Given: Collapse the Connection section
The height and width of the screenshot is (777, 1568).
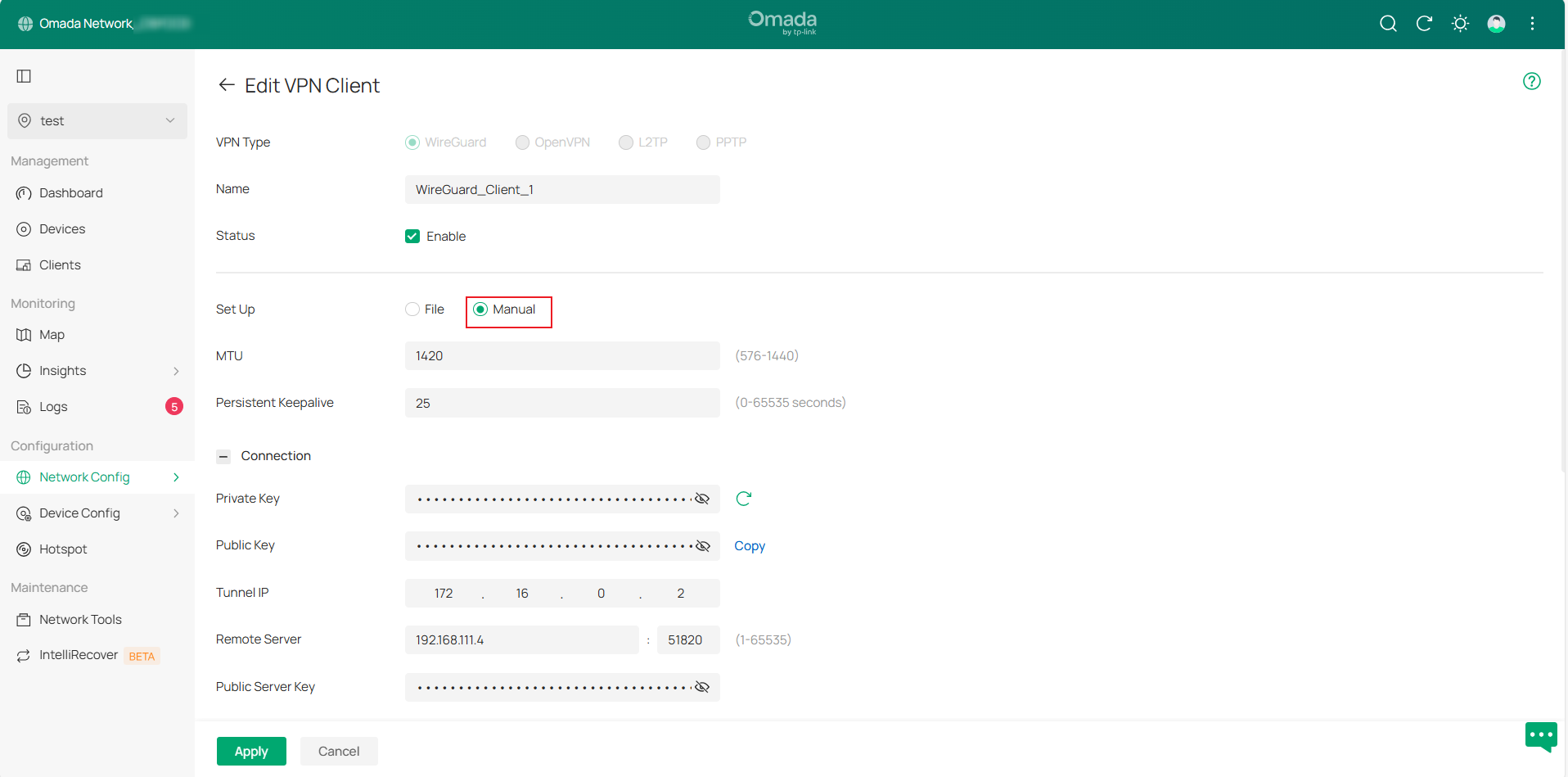Looking at the screenshot, I should click(x=223, y=456).
